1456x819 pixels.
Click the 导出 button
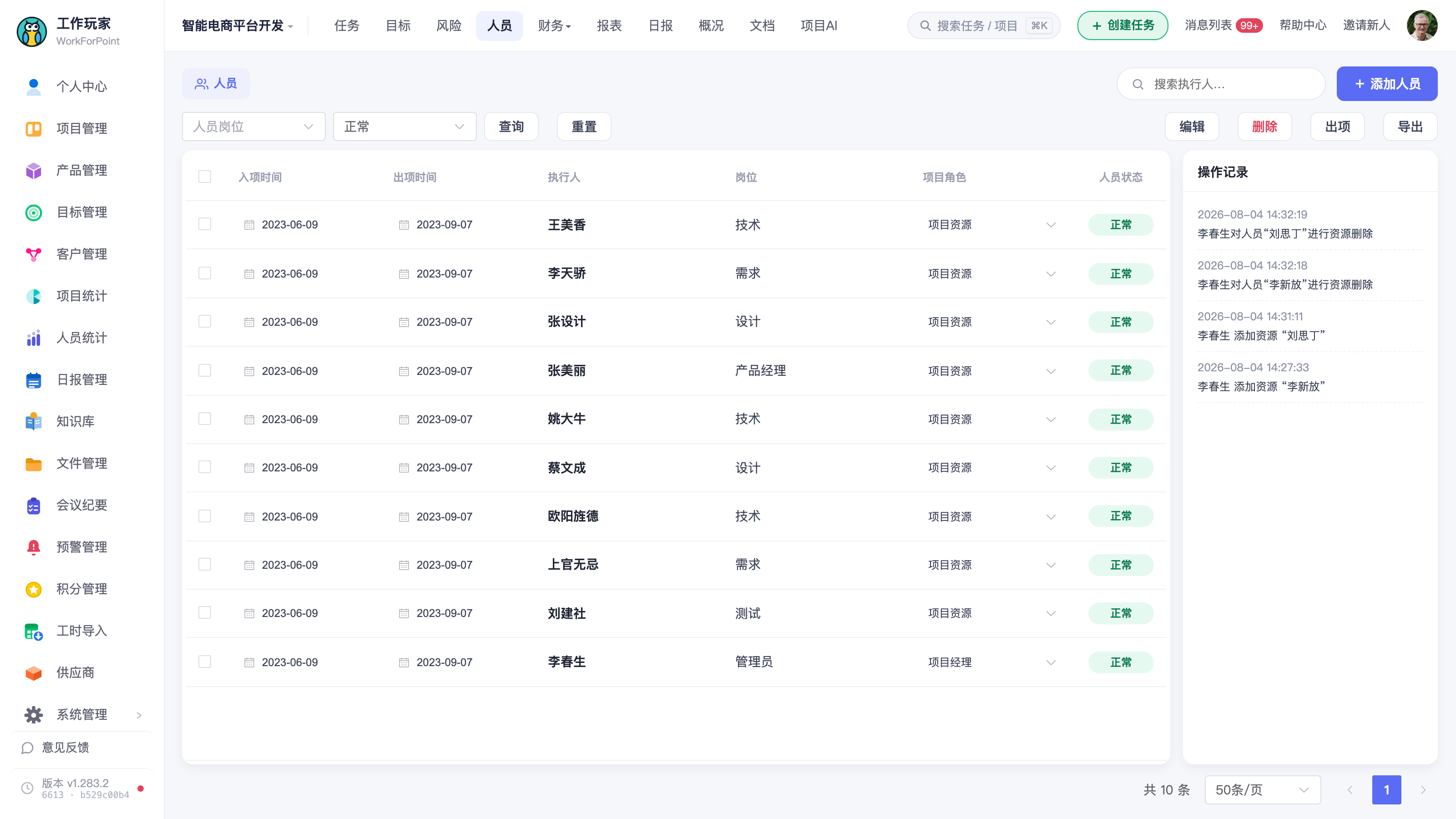coord(1410,126)
